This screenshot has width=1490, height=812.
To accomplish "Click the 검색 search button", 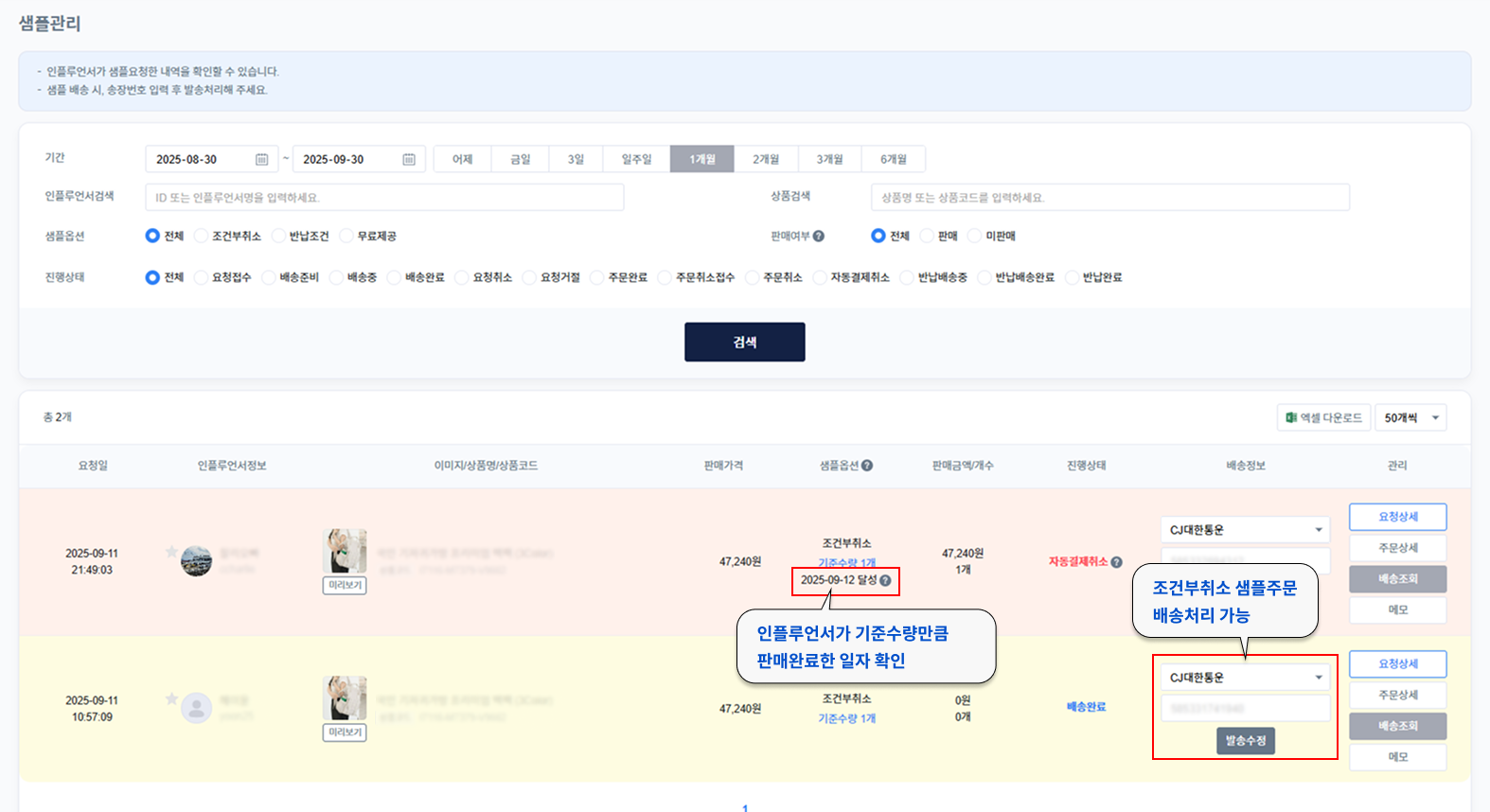I will [744, 343].
